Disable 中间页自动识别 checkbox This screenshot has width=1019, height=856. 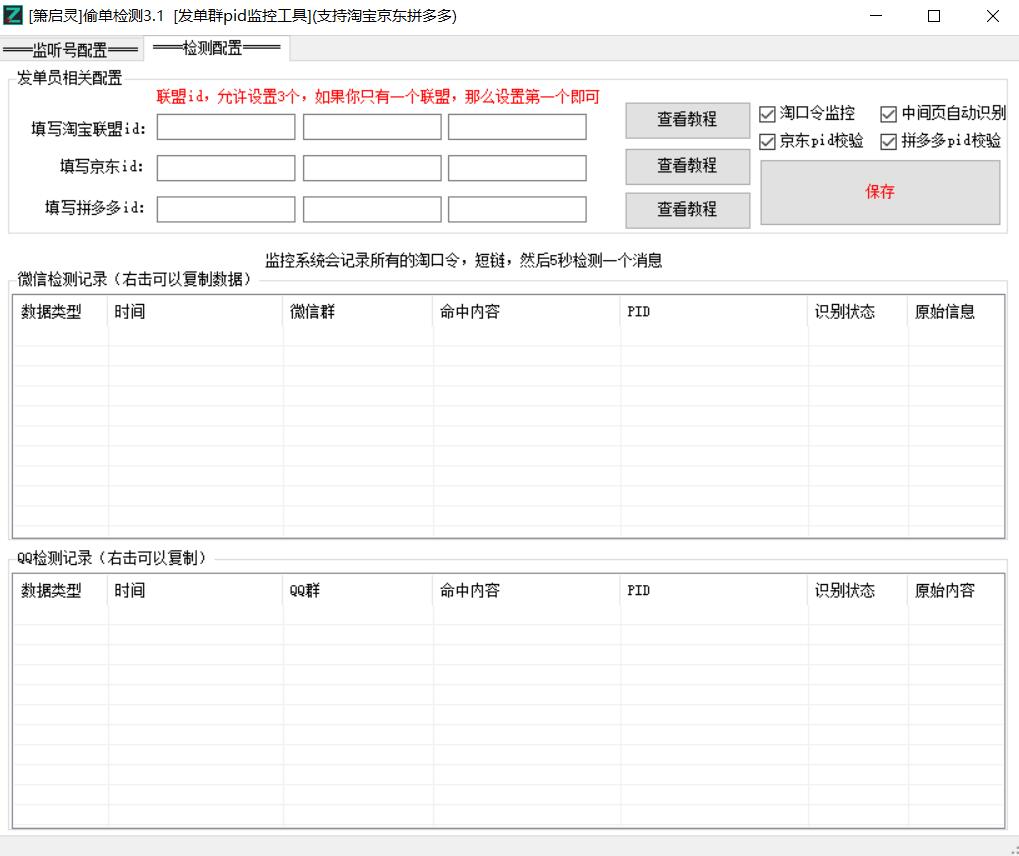pyautogui.click(x=889, y=114)
